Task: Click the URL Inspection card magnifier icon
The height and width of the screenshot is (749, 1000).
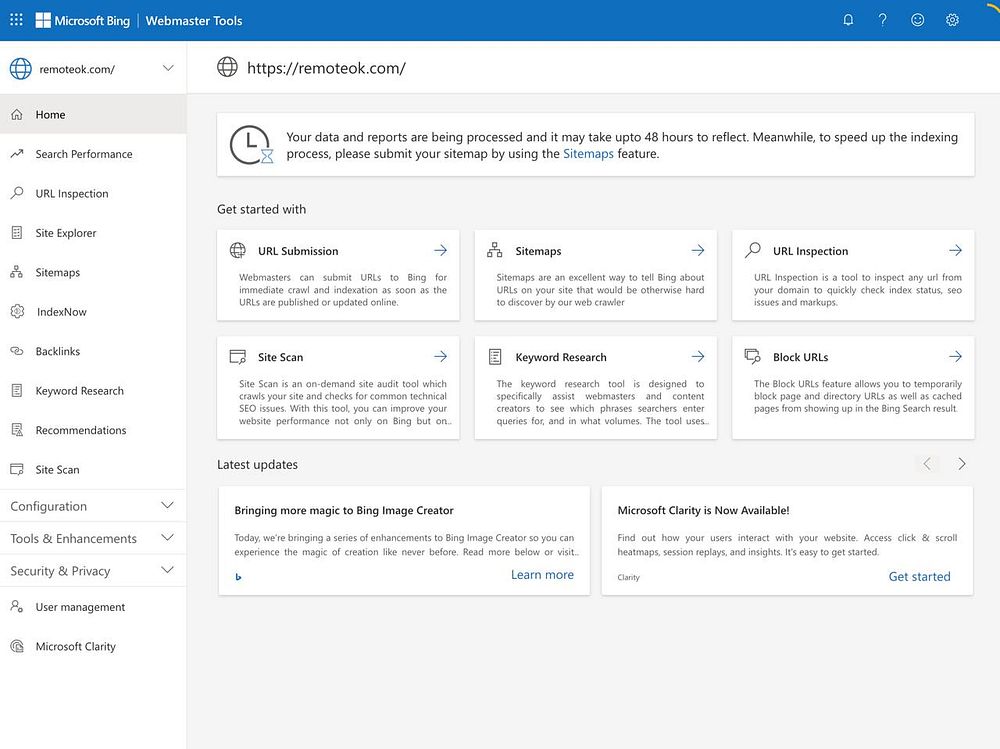Action: [753, 249]
